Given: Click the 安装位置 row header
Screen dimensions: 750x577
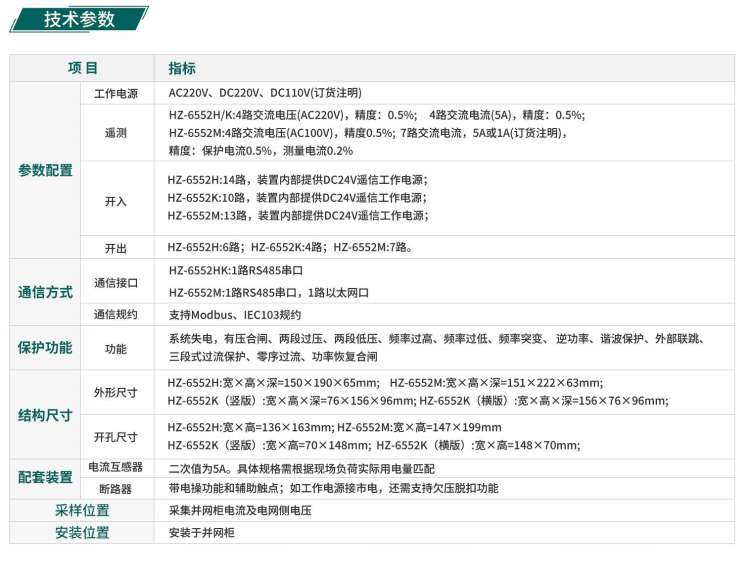Looking at the screenshot, I should tap(82, 533).
